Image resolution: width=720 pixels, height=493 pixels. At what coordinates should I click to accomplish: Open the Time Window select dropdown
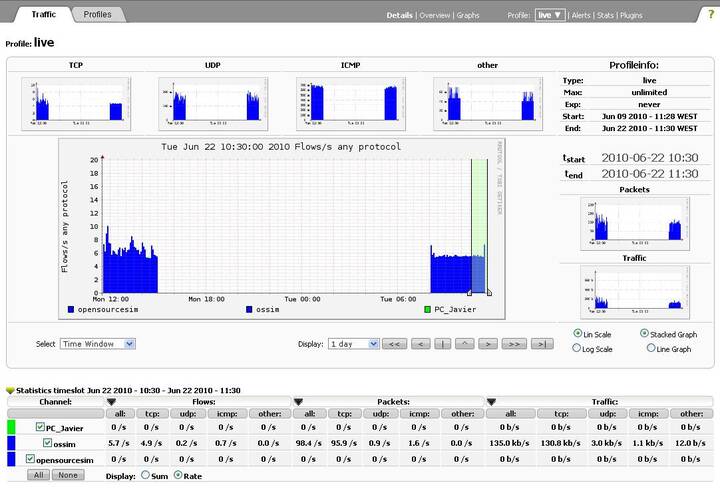(97, 344)
